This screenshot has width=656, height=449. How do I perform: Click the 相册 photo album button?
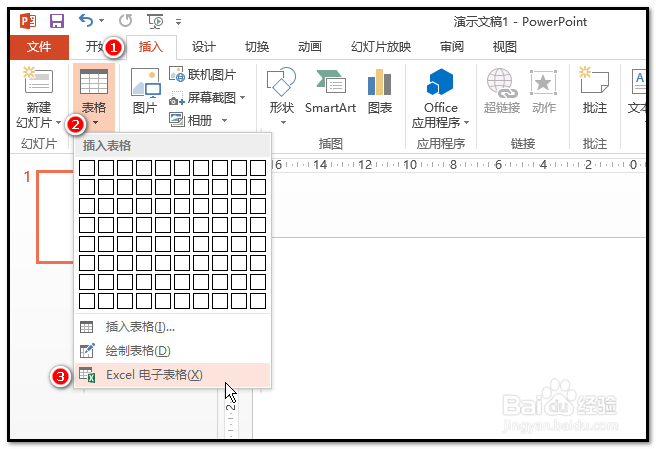(191, 121)
